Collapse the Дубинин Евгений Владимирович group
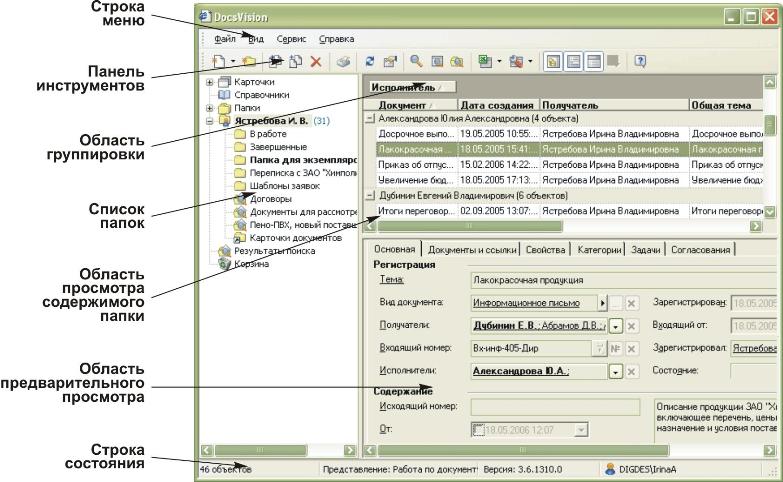The image size is (783, 482). (370, 196)
